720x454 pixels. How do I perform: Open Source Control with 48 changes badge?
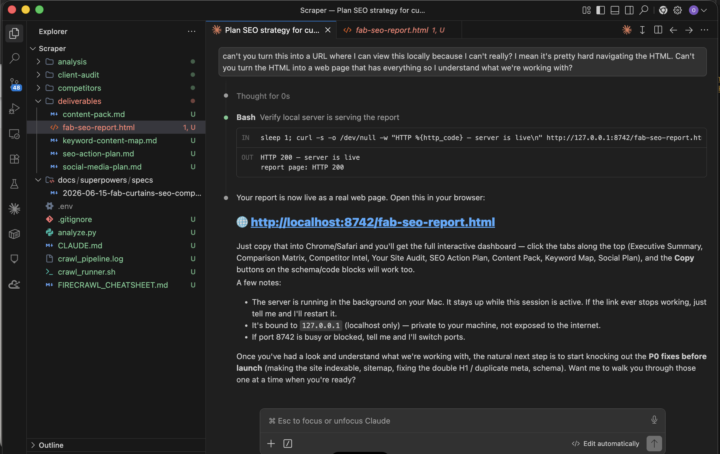[x=14, y=84]
